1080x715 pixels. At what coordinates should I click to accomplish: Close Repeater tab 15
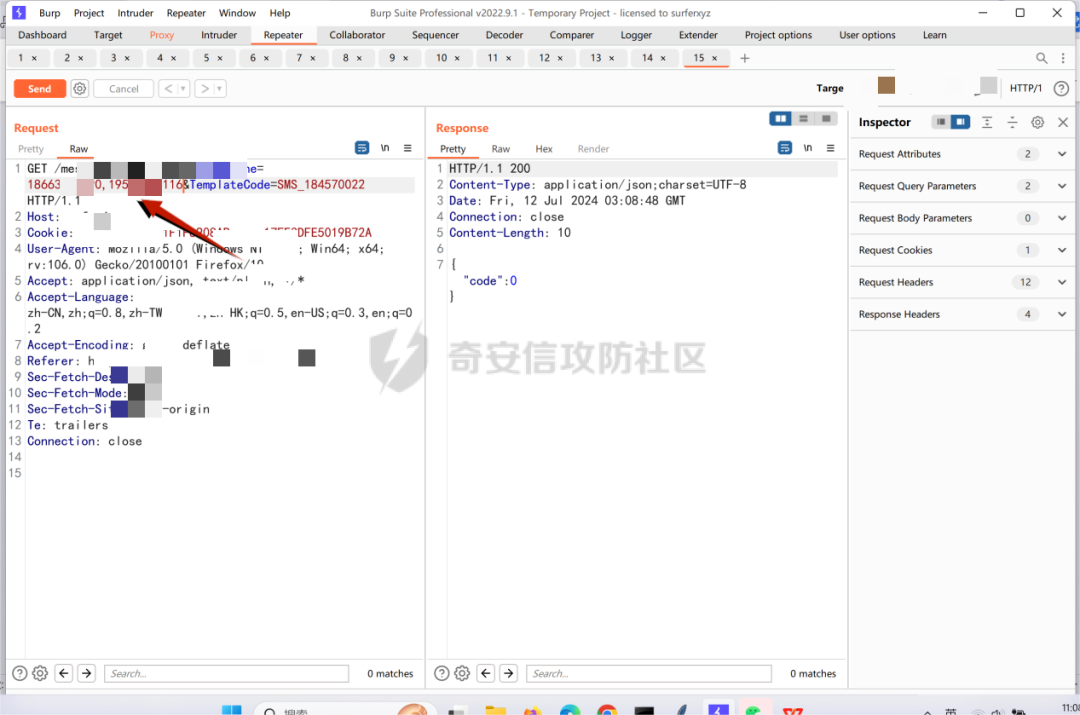[x=715, y=59]
